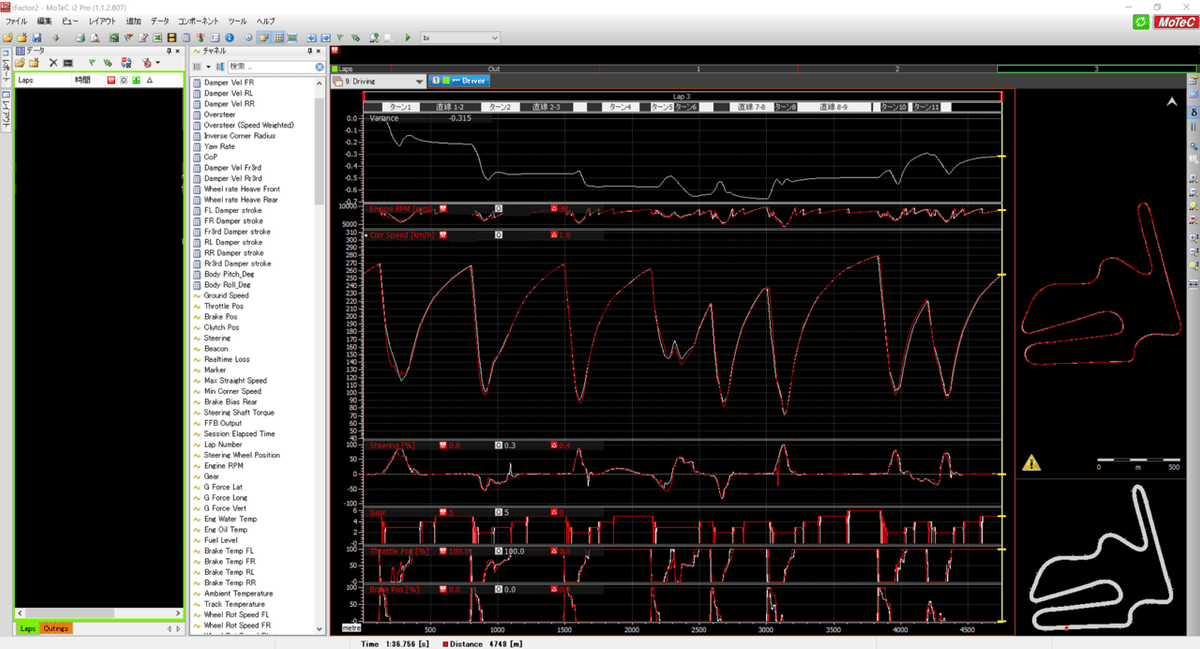
Task: Close the チャネル panel
Action: tap(319, 51)
